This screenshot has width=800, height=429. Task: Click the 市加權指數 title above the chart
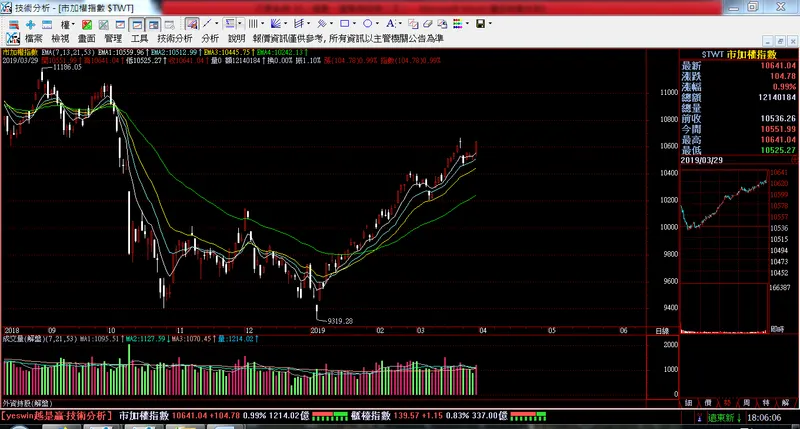coord(20,53)
